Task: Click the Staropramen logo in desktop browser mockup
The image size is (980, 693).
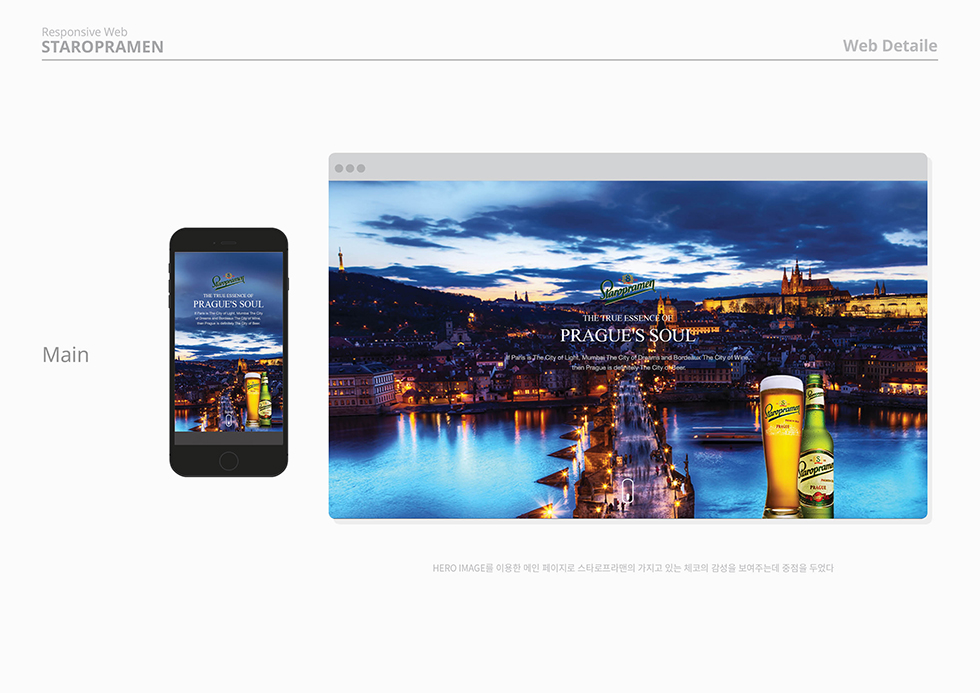Action: tap(627, 289)
